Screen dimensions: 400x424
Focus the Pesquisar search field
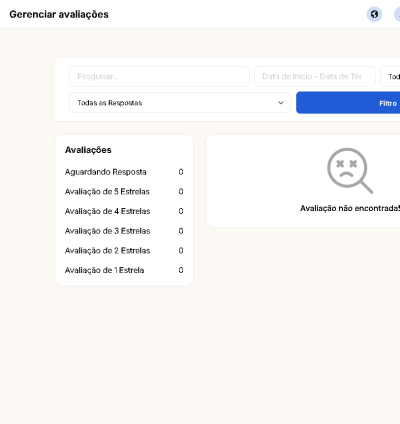[159, 77]
